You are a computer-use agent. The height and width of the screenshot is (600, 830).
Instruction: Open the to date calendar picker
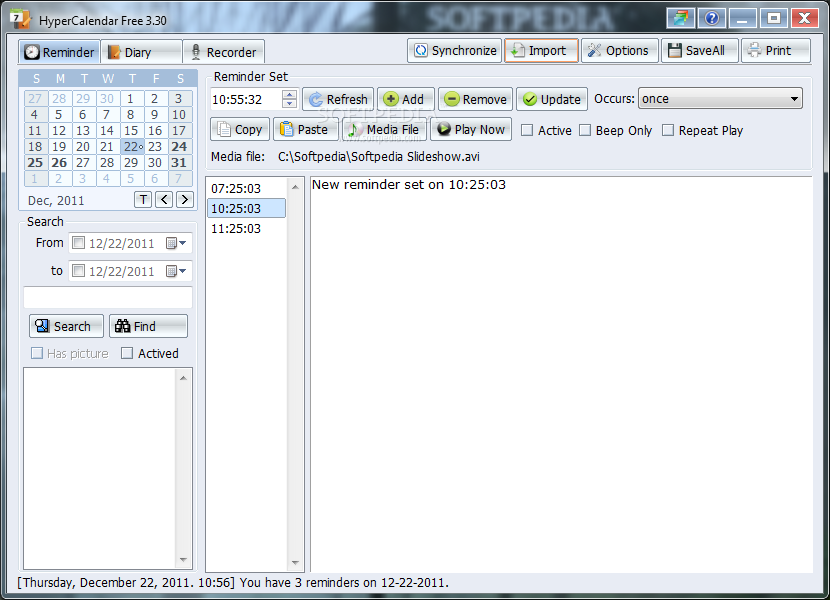point(176,271)
